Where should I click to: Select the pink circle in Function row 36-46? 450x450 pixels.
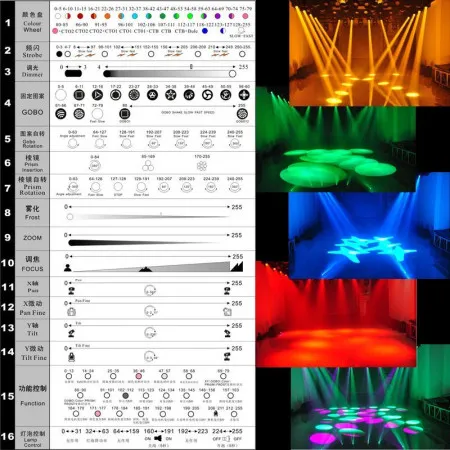tap(138, 376)
